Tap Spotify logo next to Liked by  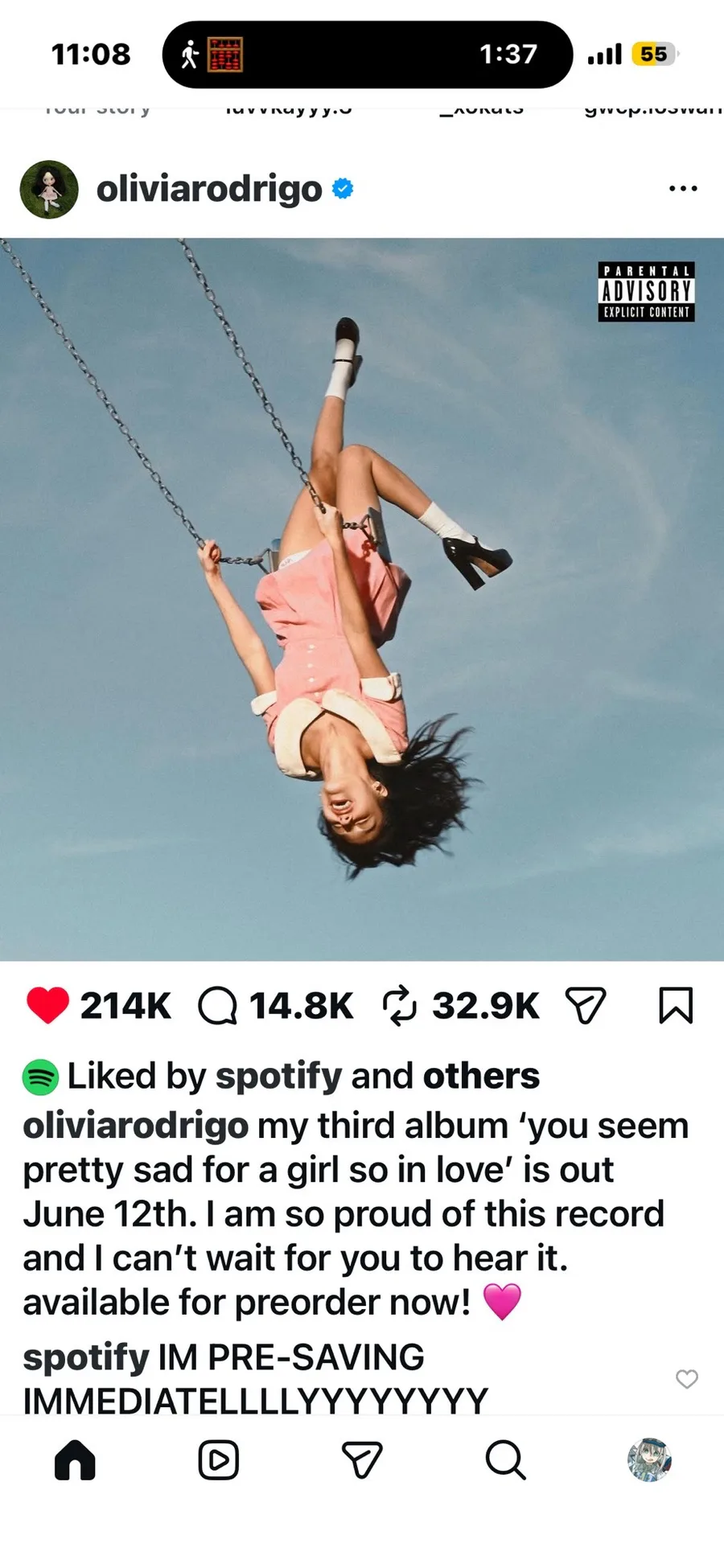click(x=40, y=1077)
